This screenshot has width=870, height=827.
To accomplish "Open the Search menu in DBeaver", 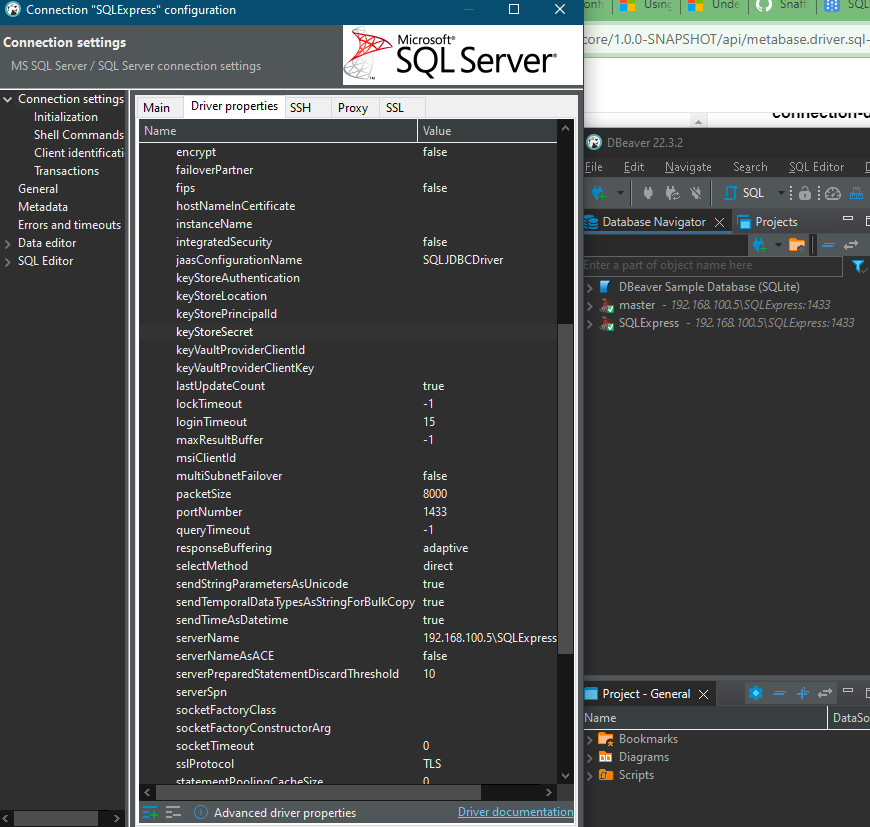I will pos(750,167).
